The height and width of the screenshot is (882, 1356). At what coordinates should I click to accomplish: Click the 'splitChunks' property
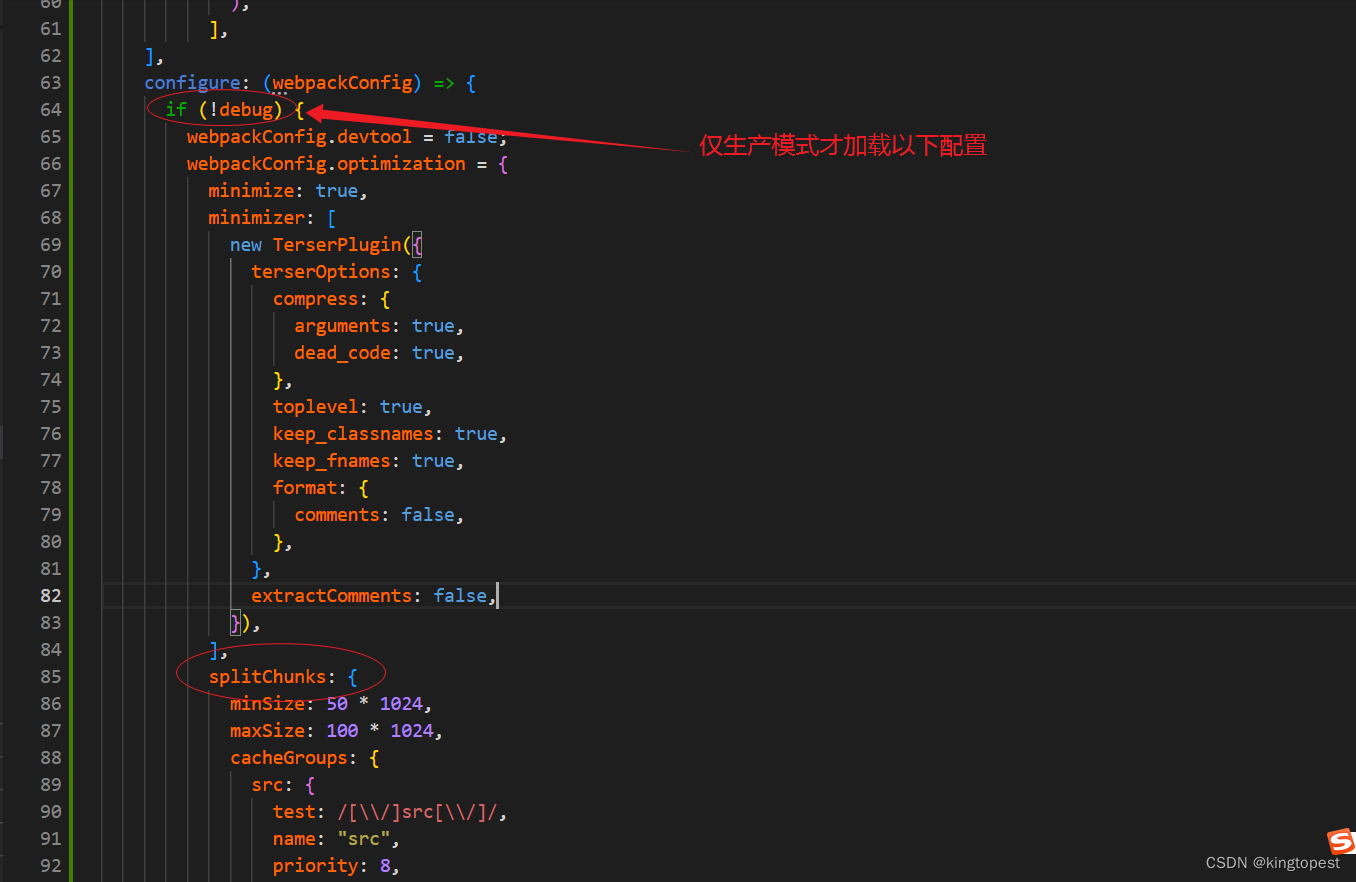coord(267,676)
